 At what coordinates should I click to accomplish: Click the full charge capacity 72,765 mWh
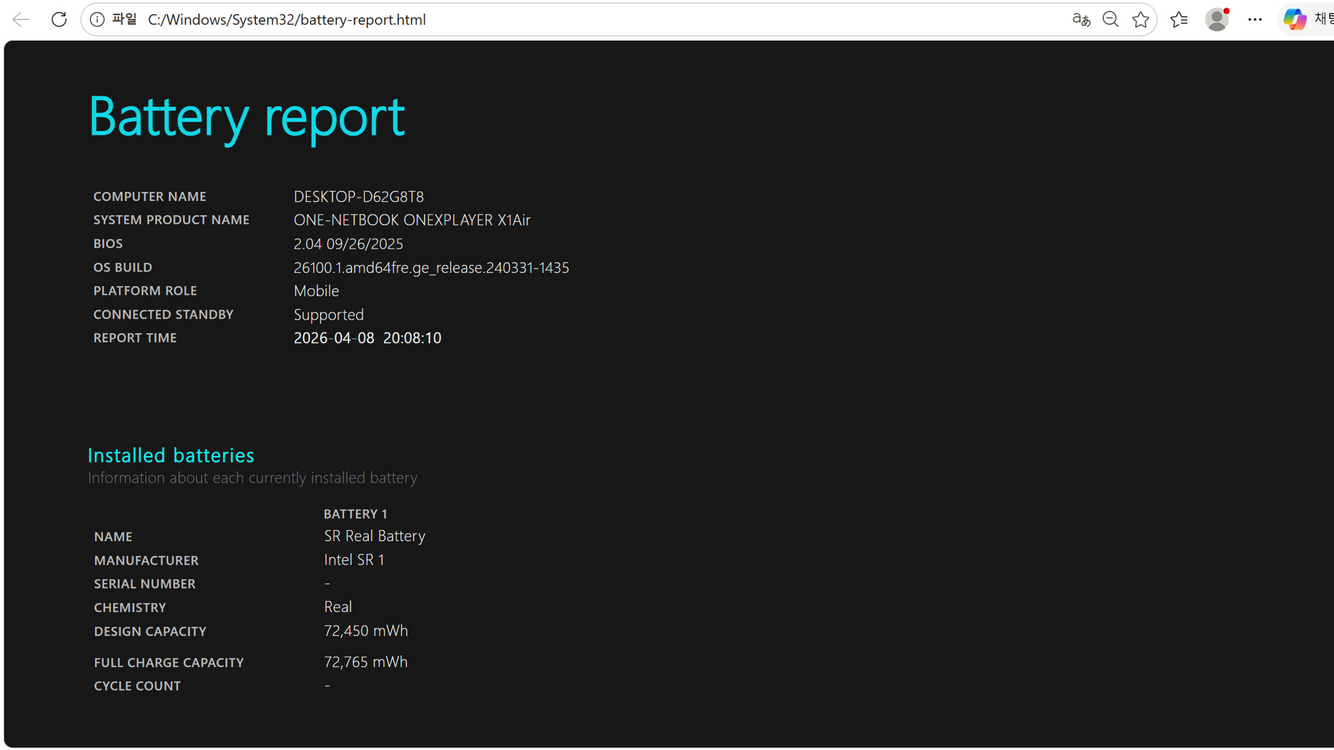click(366, 662)
